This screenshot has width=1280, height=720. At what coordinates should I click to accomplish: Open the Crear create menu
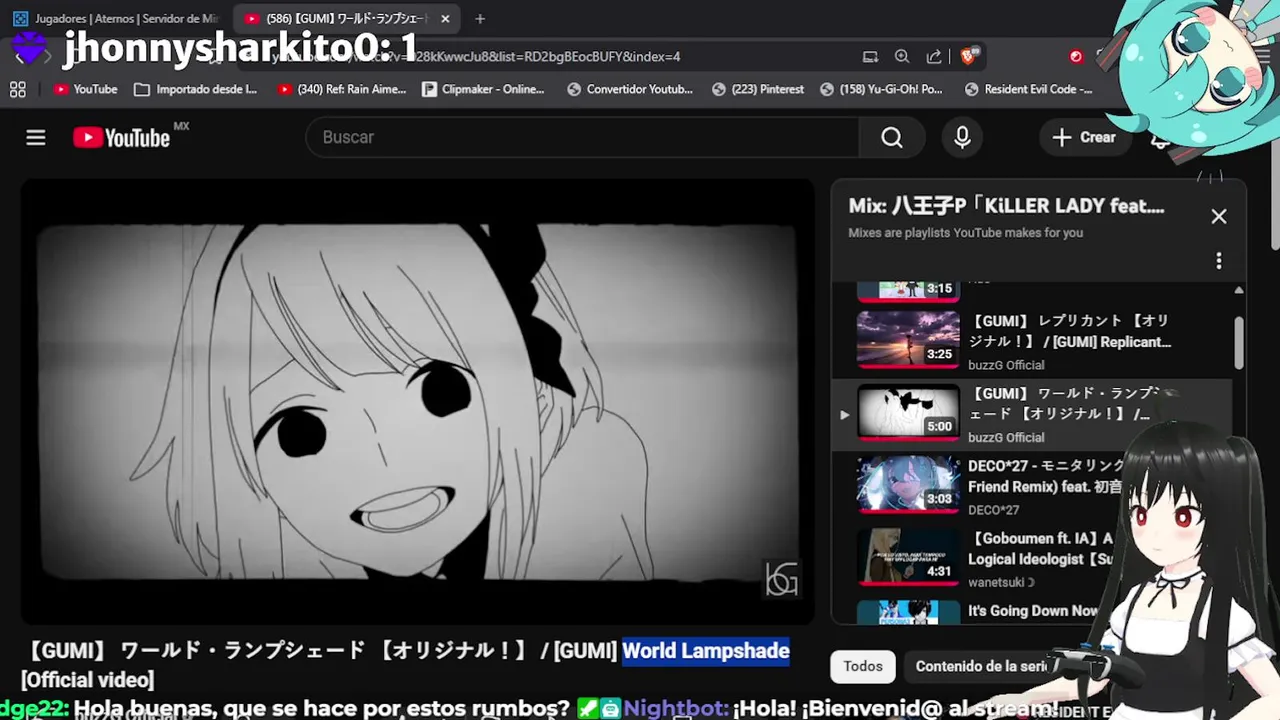(x=1084, y=137)
